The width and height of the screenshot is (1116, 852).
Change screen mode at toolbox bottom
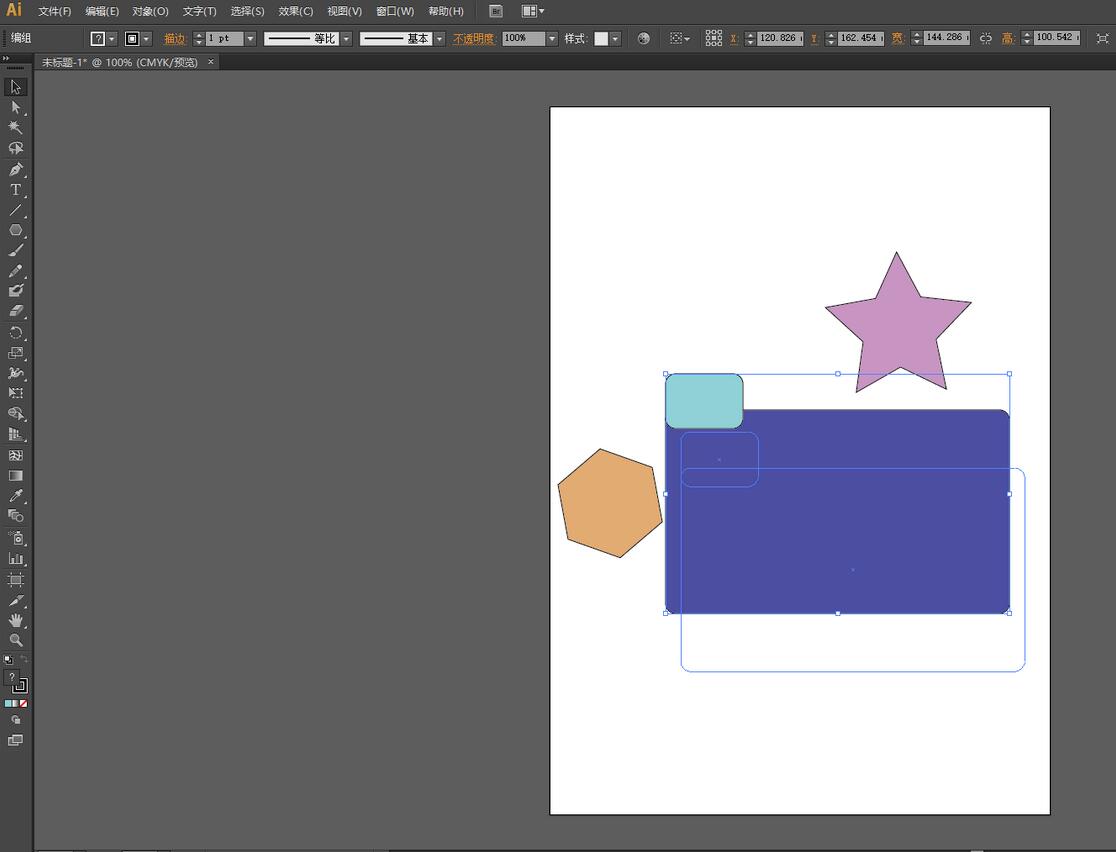pyautogui.click(x=16, y=740)
